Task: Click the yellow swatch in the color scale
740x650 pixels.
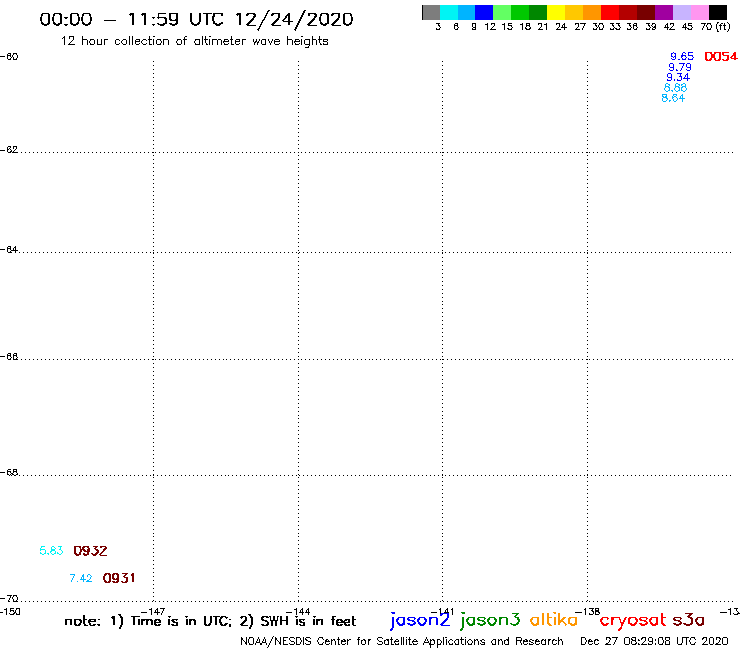Action: [x=556, y=13]
